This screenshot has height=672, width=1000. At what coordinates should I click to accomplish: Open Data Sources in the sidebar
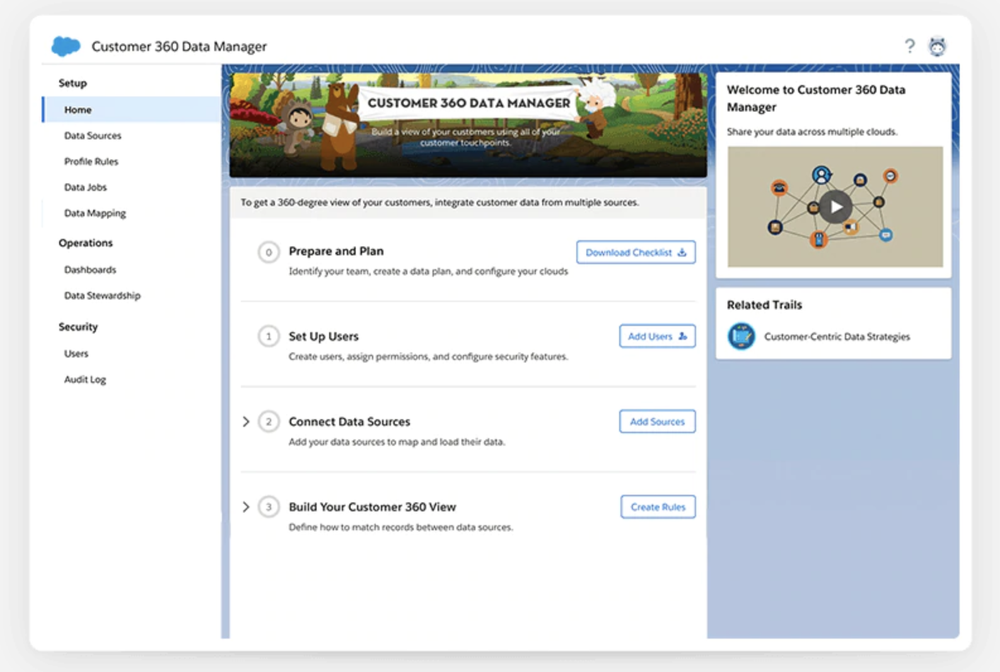[x=92, y=136]
